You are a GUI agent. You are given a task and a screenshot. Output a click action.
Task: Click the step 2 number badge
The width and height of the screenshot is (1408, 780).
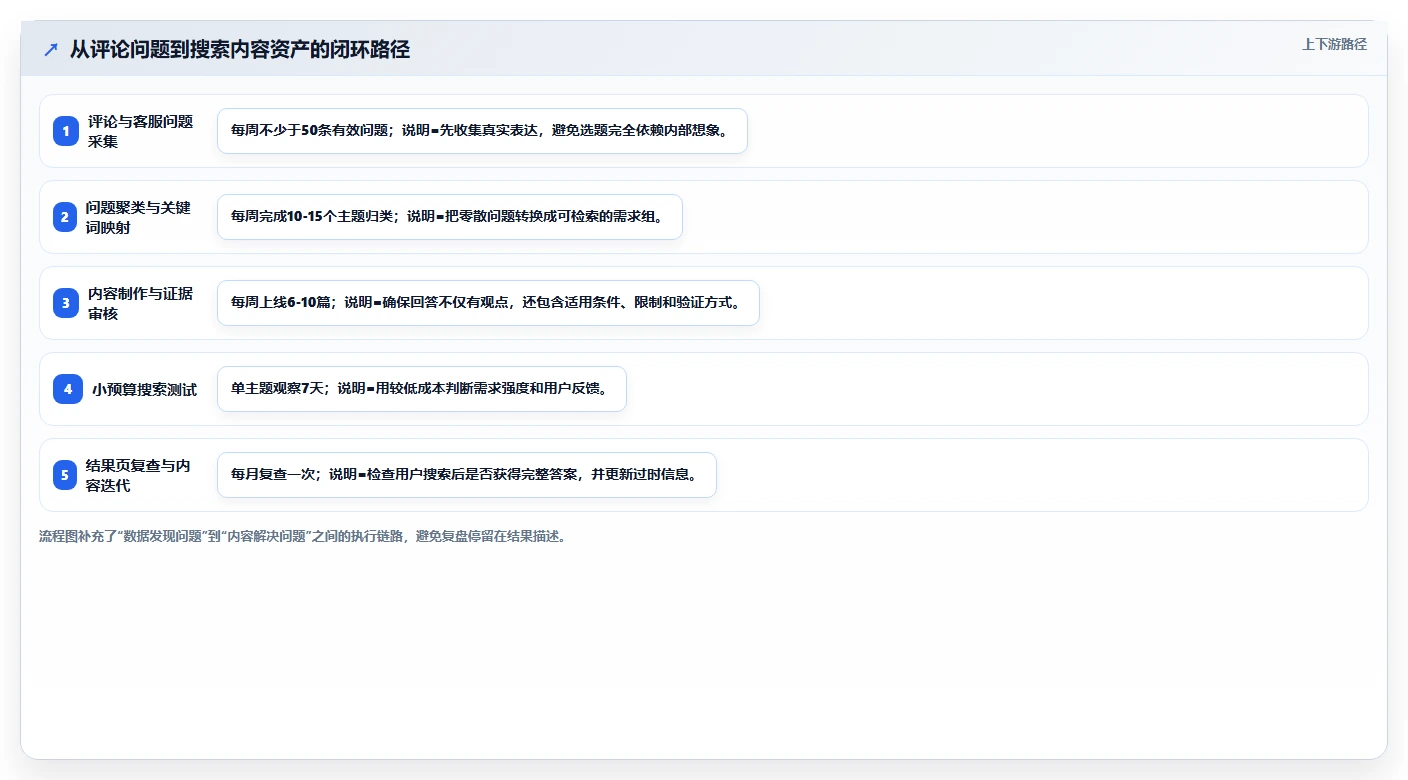66,217
